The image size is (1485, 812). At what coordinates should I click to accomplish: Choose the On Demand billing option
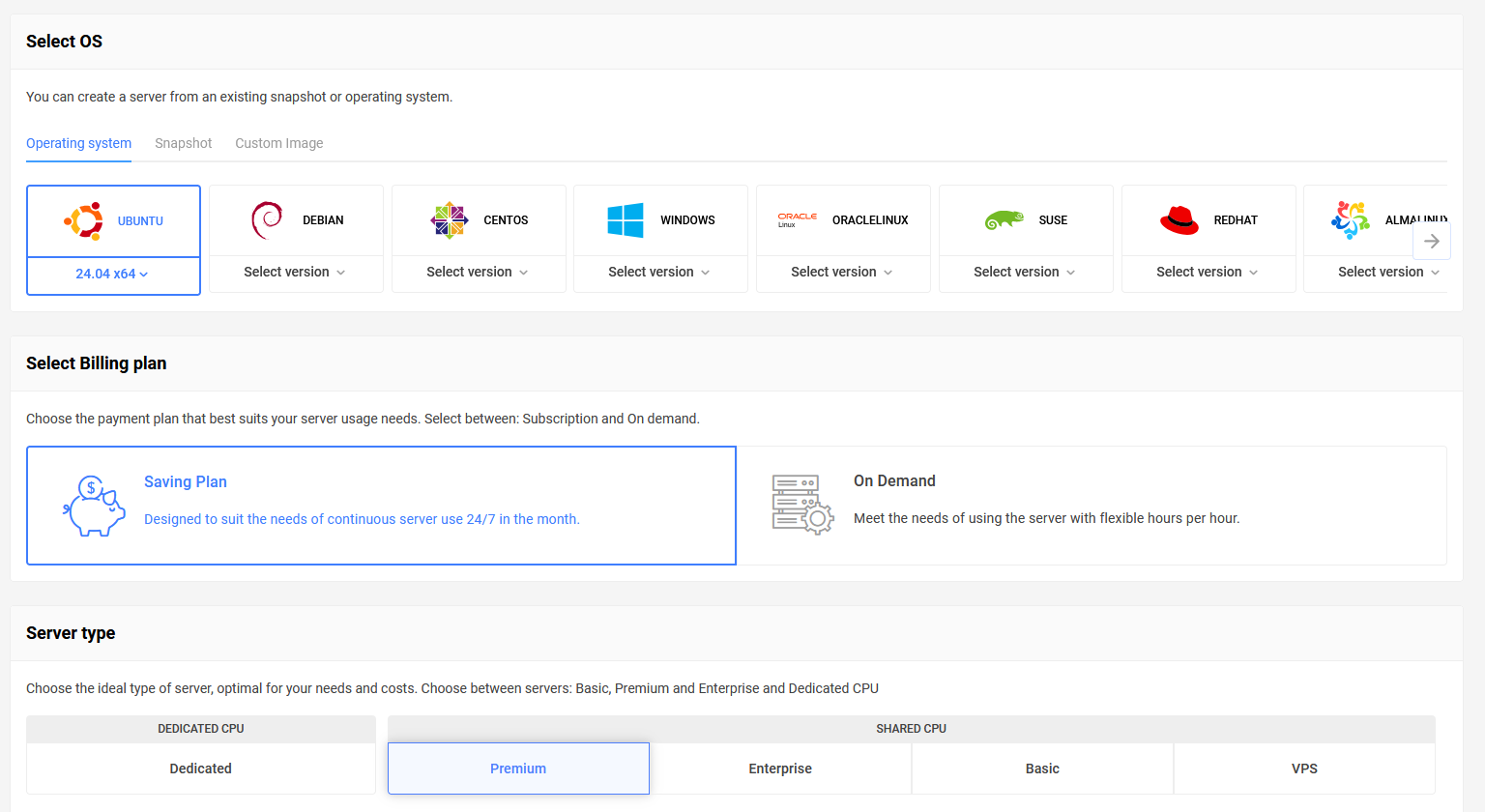coord(1092,506)
